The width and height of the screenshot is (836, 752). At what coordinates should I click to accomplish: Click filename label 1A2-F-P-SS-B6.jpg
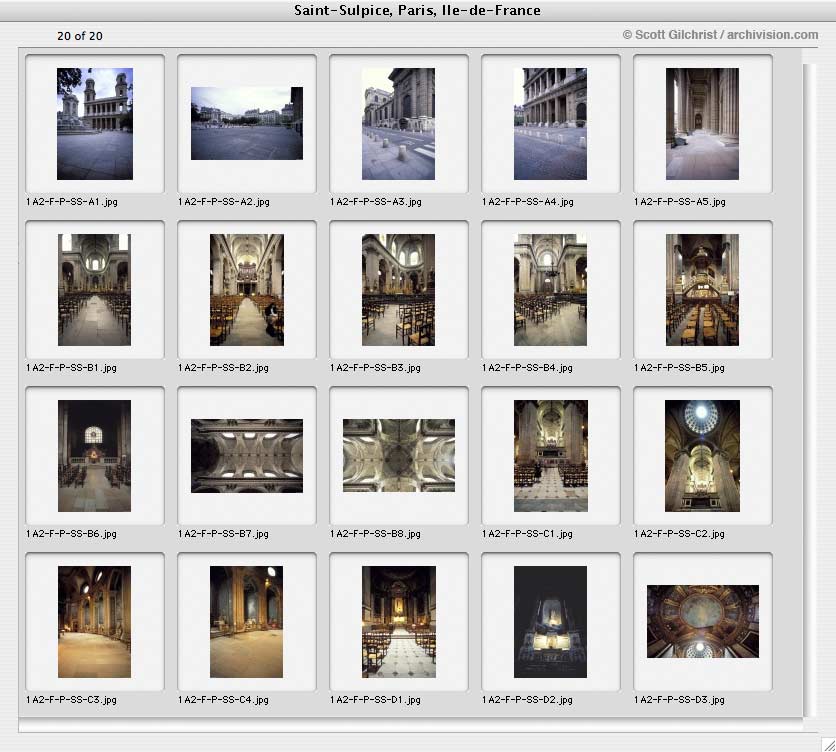pos(71,533)
